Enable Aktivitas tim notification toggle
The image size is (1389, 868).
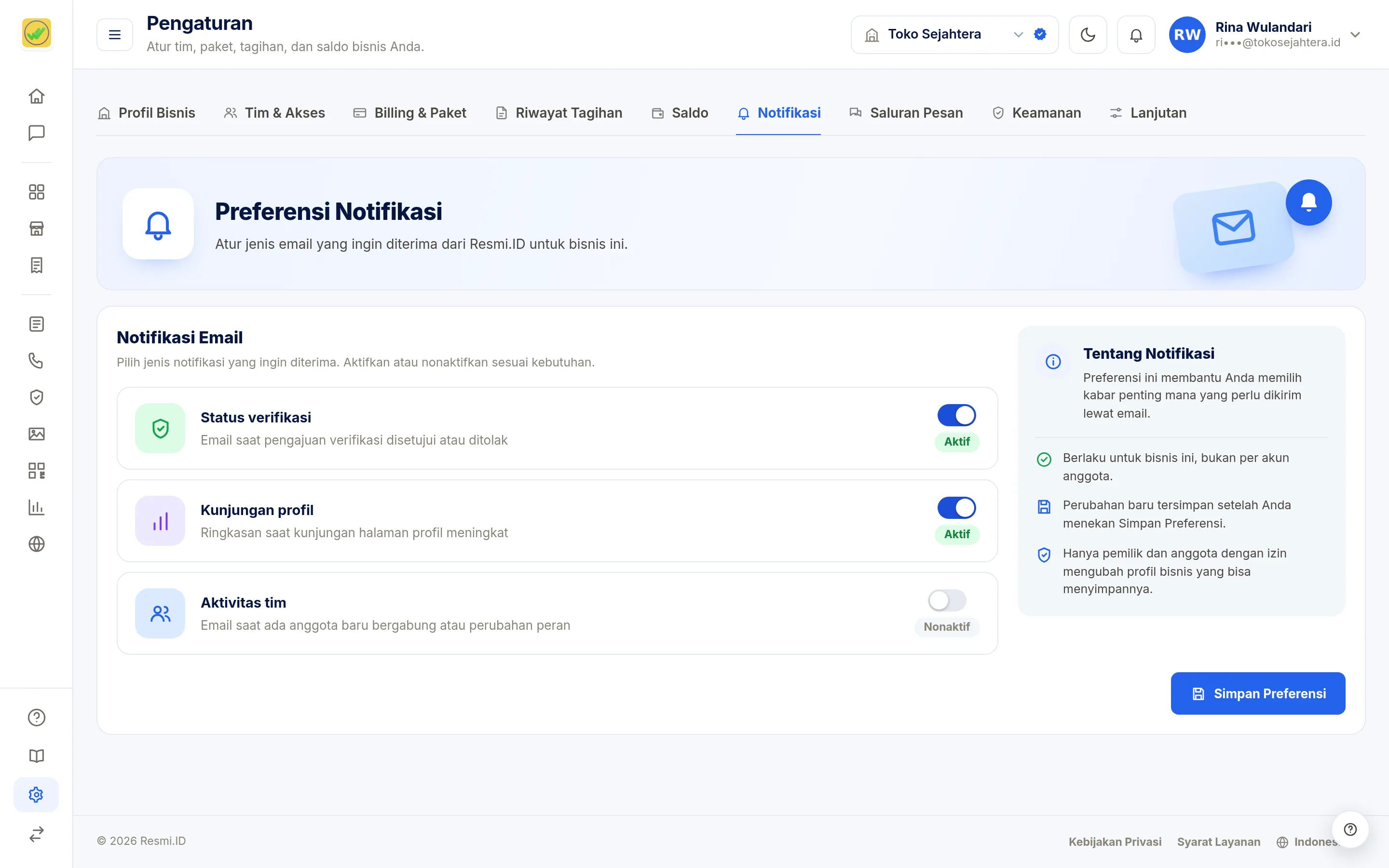click(x=947, y=600)
